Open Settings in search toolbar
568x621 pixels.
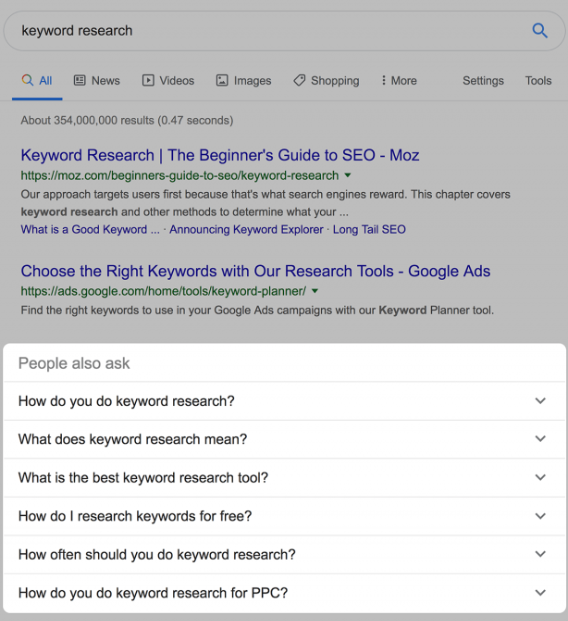[x=483, y=81]
